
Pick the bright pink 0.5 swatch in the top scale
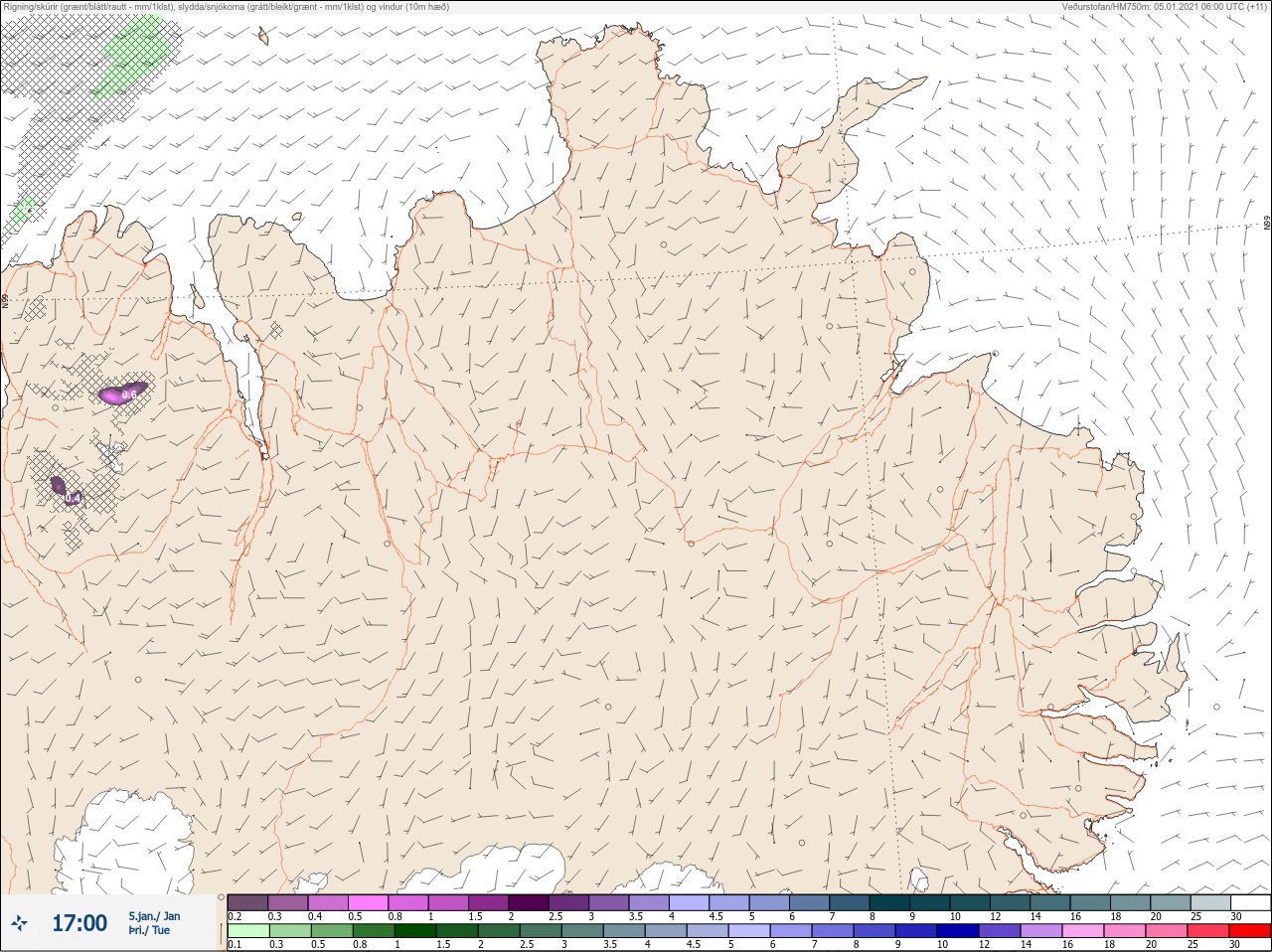pos(368,902)
